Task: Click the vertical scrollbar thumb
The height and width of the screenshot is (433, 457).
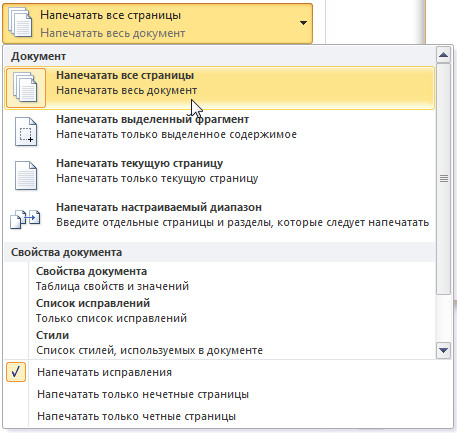Action: 443,178
